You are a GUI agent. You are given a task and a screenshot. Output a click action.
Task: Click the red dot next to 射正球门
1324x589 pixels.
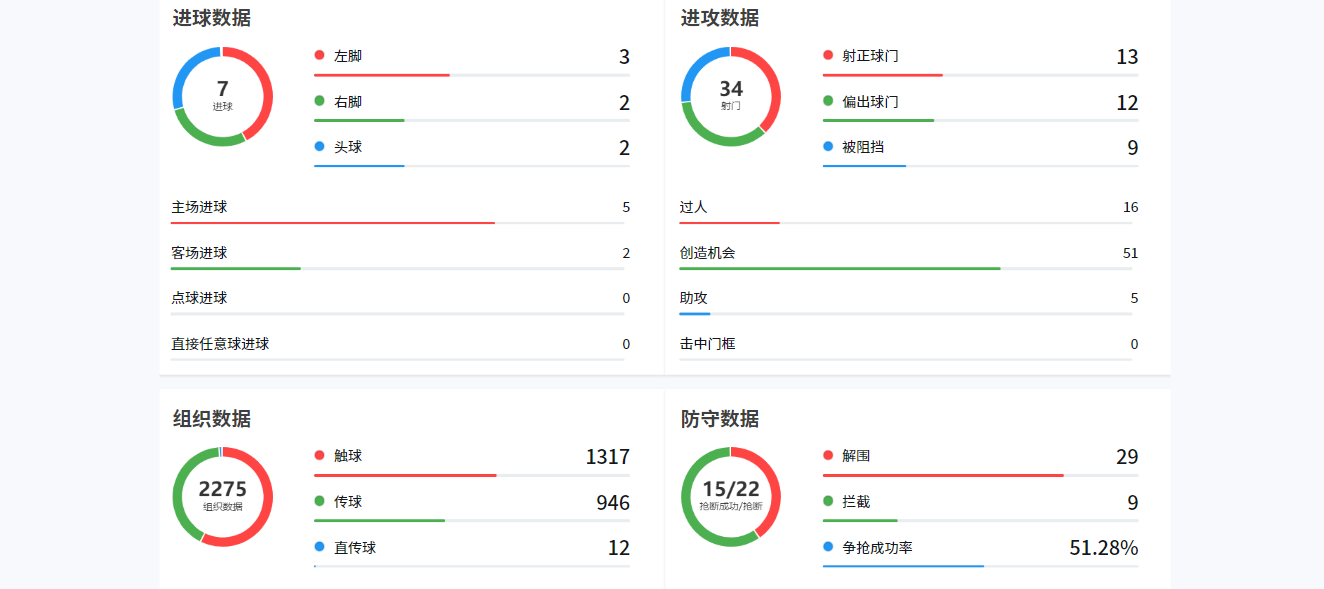[x=828, y=56]
